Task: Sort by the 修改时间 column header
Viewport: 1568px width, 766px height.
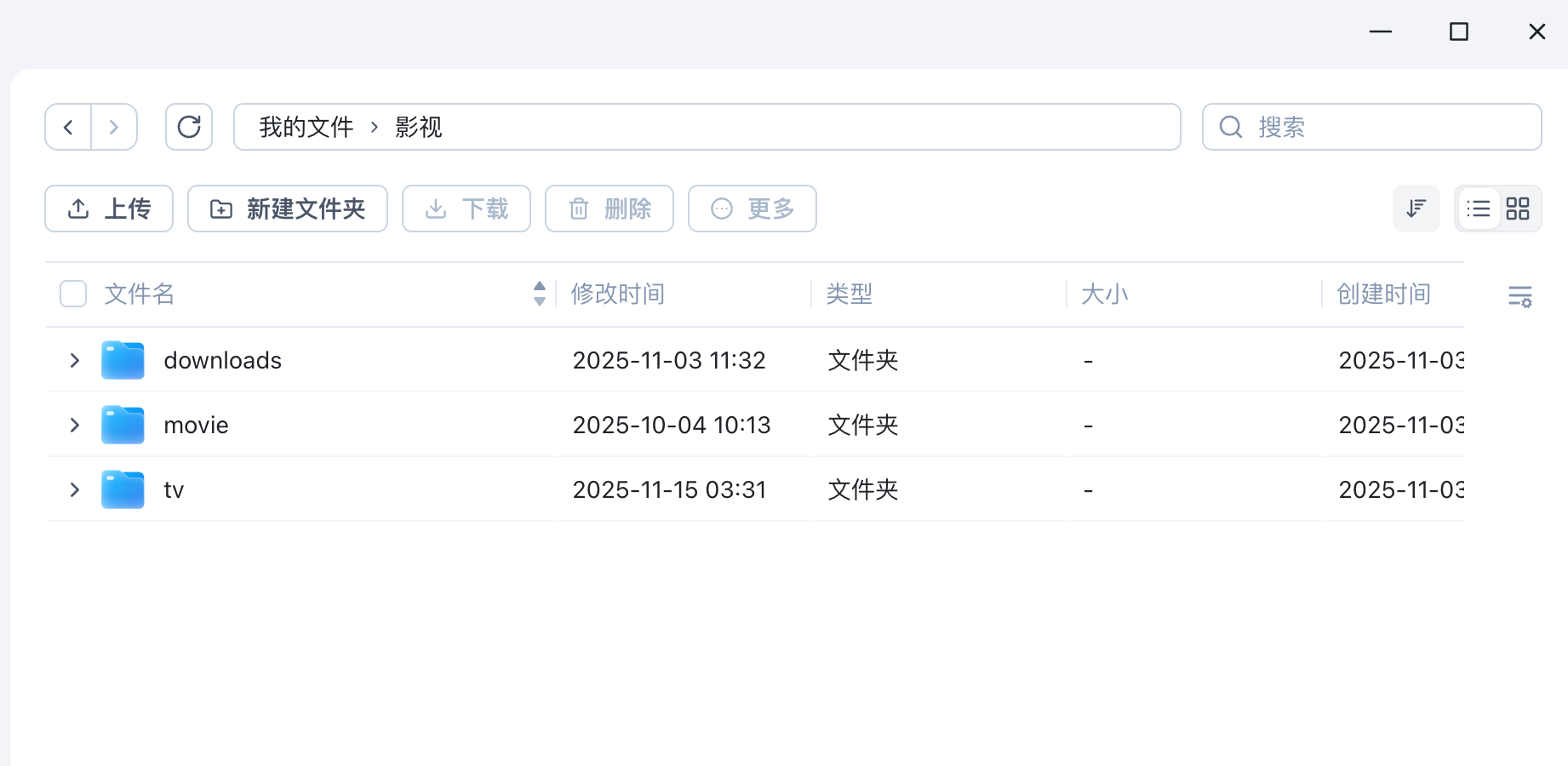Action: point(618,294)
